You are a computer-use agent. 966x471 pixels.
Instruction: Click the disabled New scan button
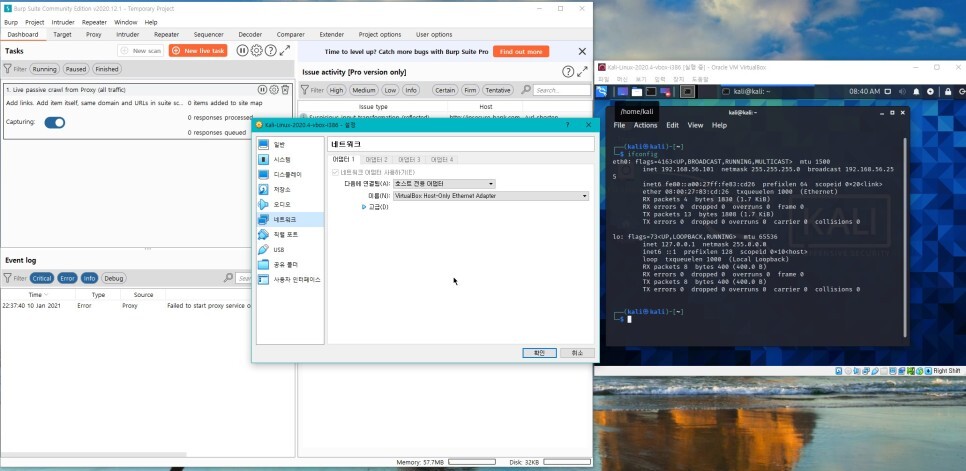pos(141,50)
